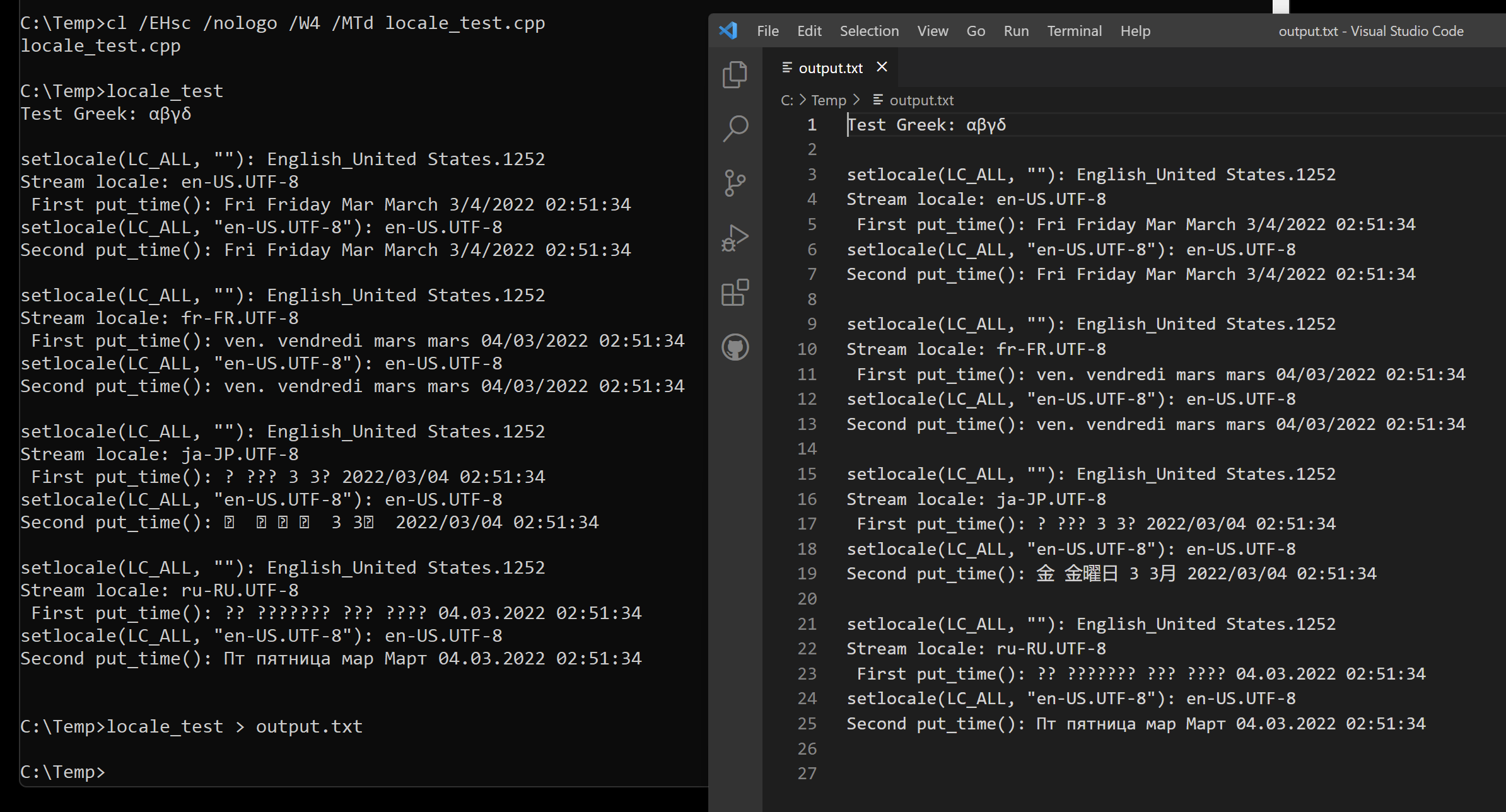Open the Help menu
The height and width of the screenshot is (812, 1506).
coord(1135,30)
